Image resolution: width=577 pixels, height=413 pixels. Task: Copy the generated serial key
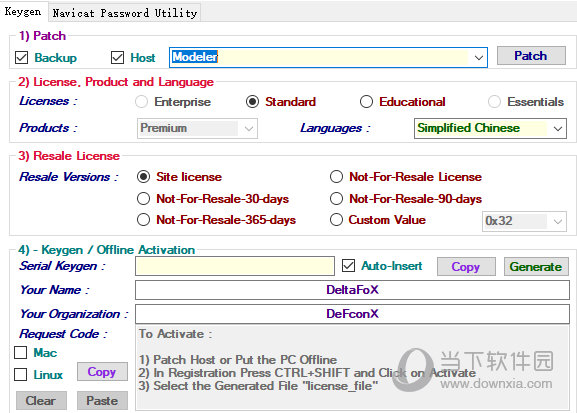[x=466, y=266]
